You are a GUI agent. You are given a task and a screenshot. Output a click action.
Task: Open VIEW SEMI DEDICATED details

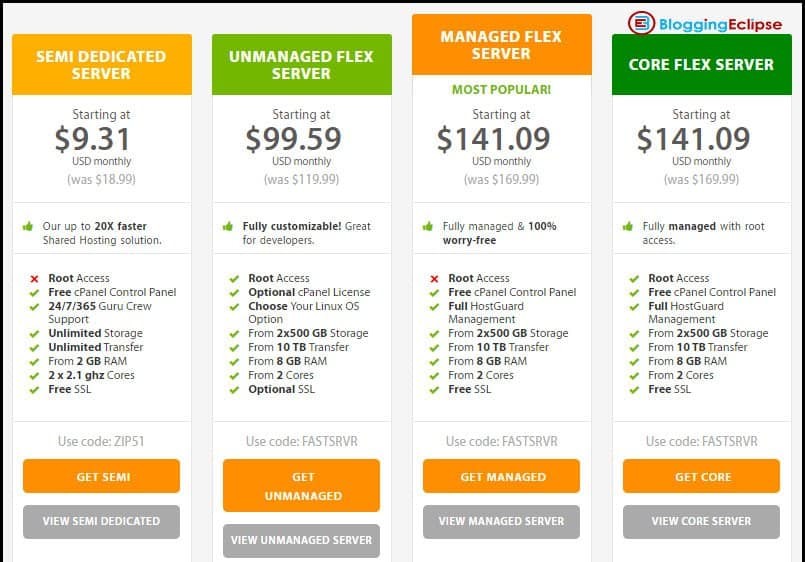(x=102, y=521)
